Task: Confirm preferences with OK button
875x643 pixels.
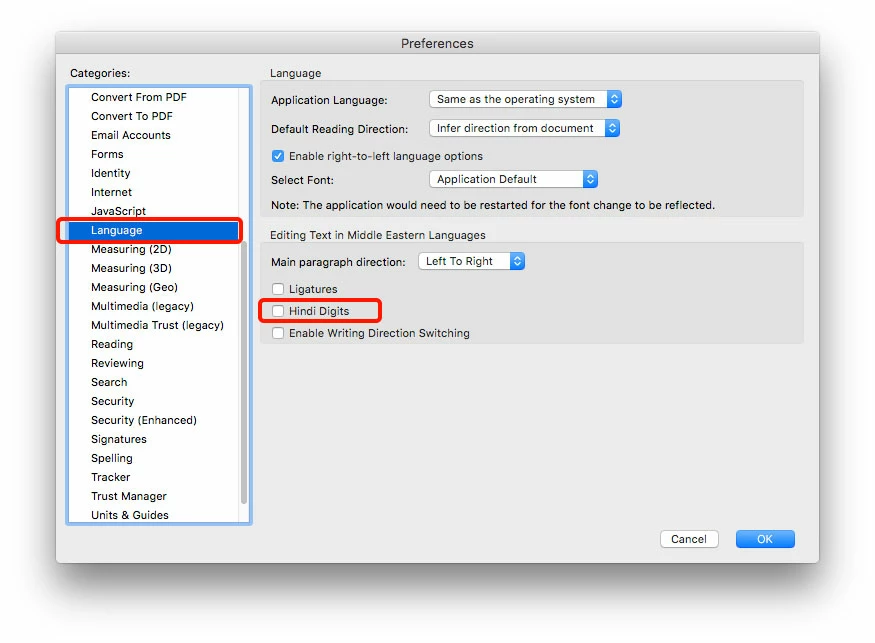Action: click(x=765, y=539)
